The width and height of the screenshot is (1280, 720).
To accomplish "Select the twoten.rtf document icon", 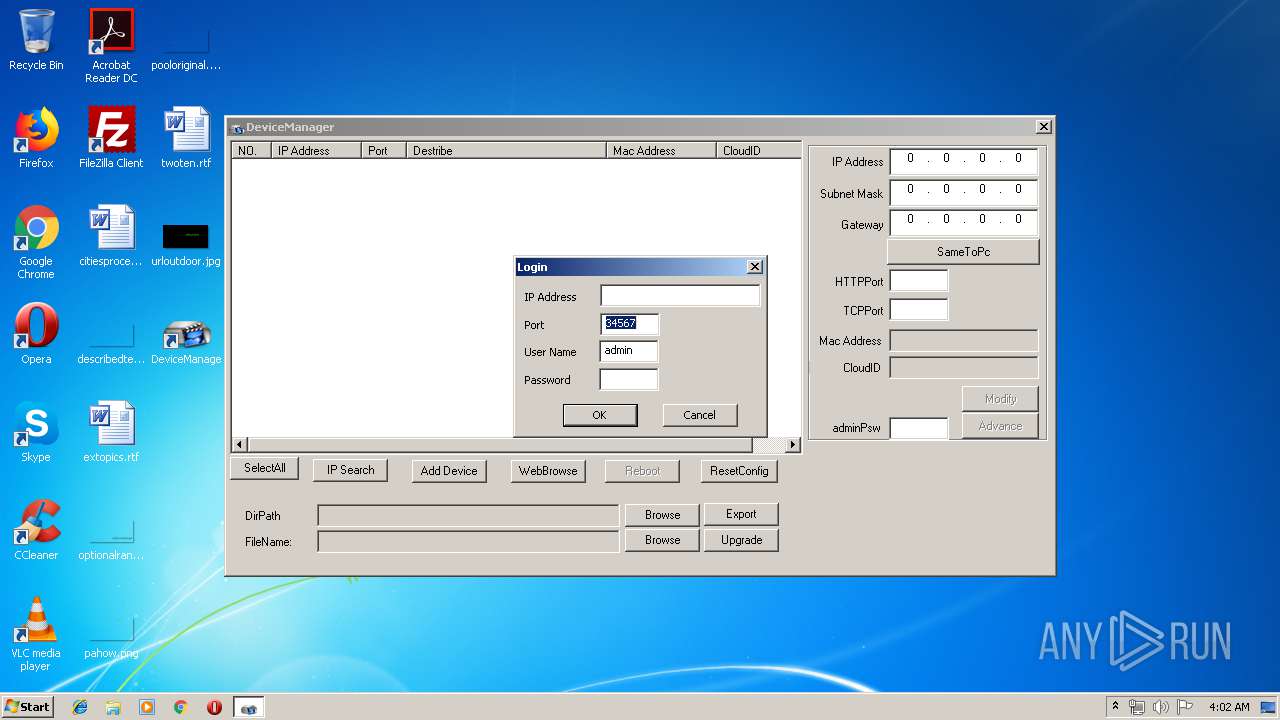I will (186, 138).
